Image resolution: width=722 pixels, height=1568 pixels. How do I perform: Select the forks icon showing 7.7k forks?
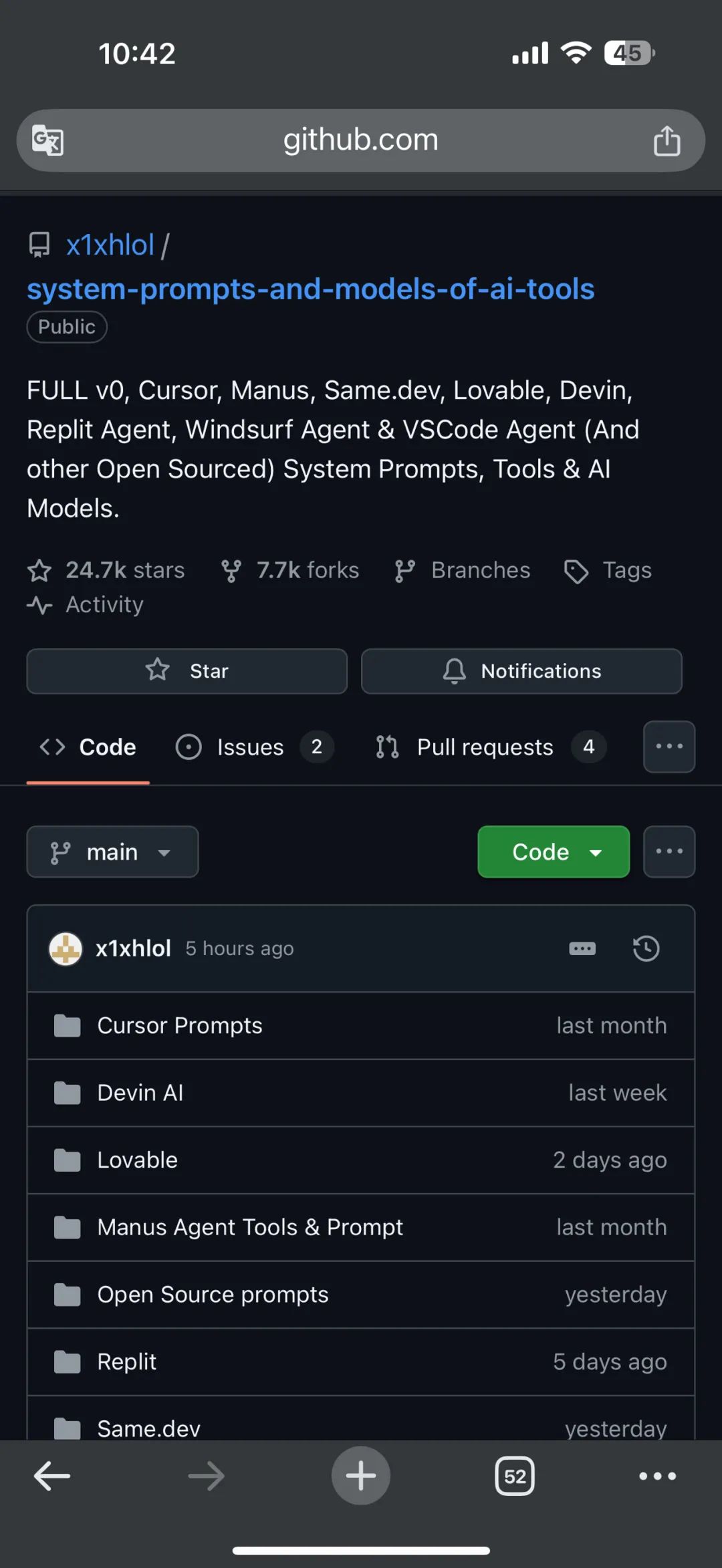pyautogui.click(x=231, y=570)
